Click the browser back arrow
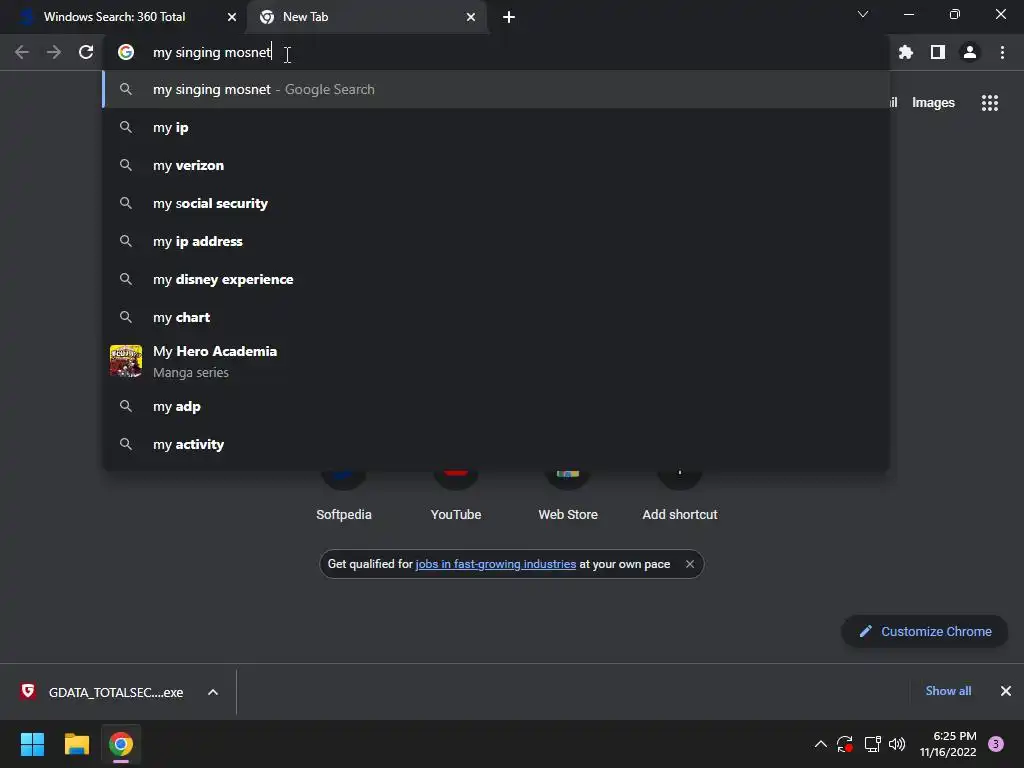 click(x=22, y=52)
